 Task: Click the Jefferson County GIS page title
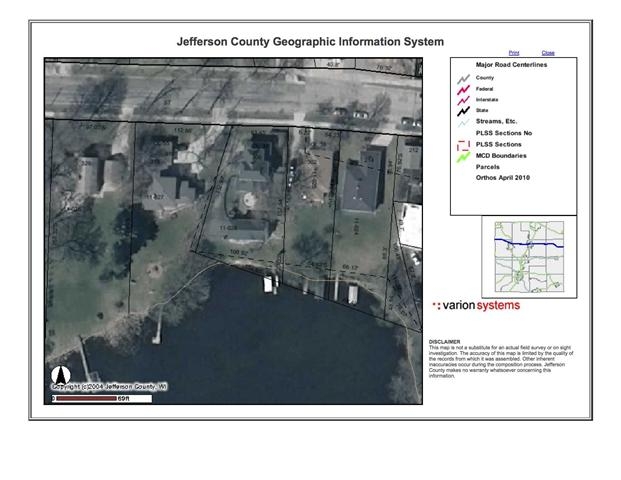[x=310, y=43]
